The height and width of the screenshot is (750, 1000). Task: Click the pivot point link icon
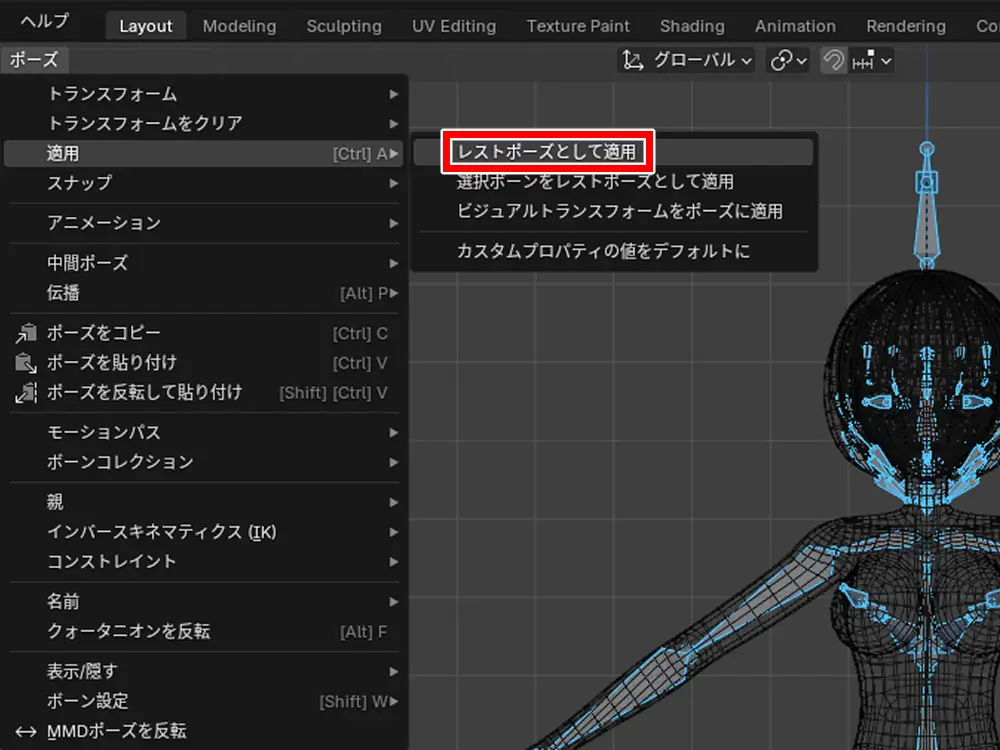780,61
